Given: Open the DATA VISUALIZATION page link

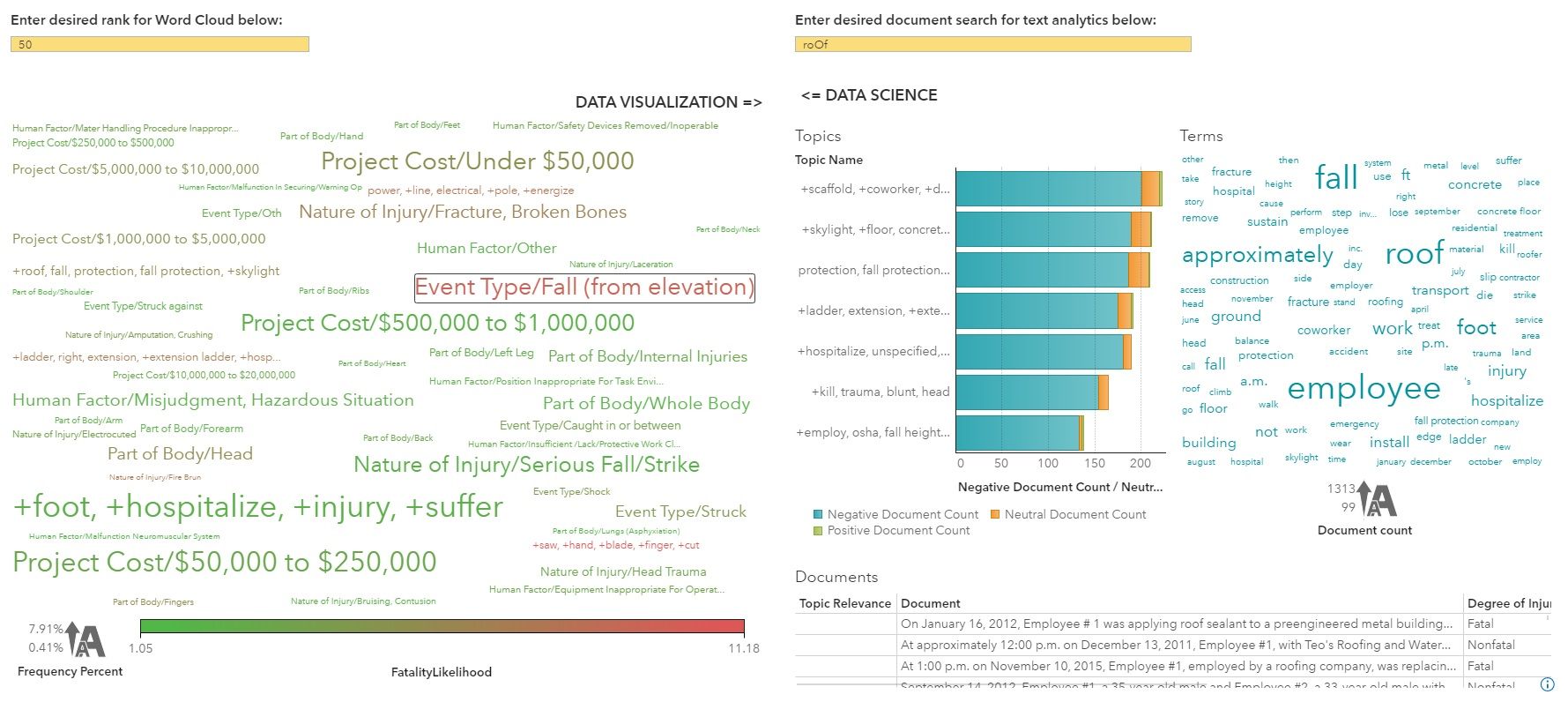Looking at the screenshot, I should click(667, 102).
